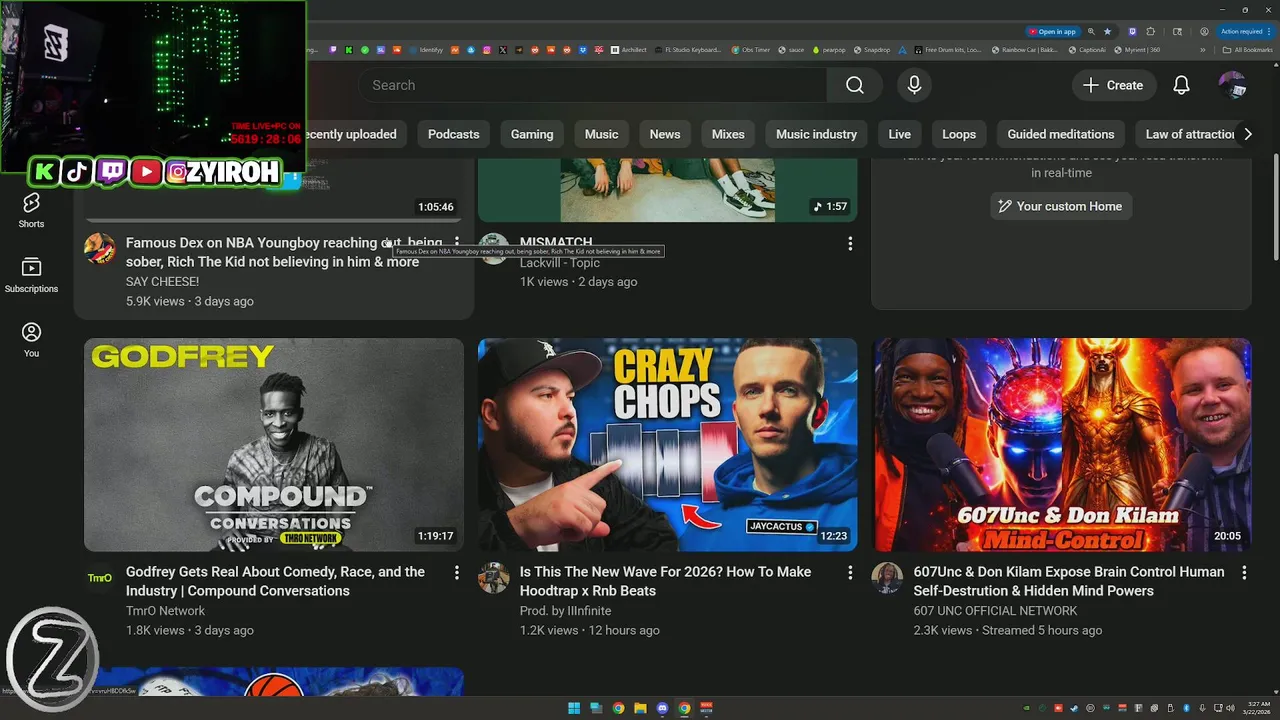Open the CaptionAI bookmark

[1087, 49]
